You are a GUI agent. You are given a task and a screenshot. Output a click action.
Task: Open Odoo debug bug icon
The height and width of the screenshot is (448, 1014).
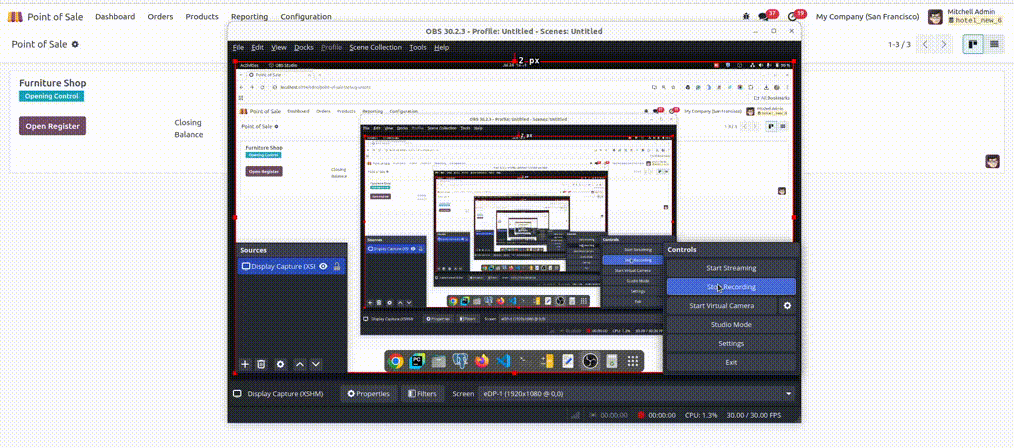tap(746, 17)
